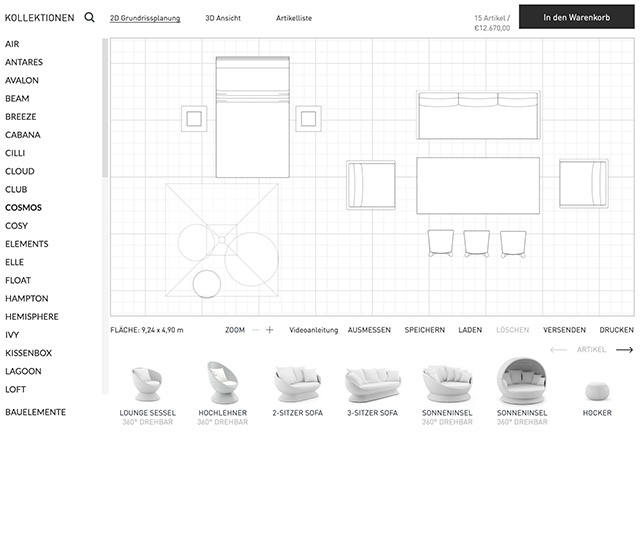Image resolution: width=640 pixels, height=555 pixels.
Task: Select the Hocker stool item
Action: [x=597, y=388]
